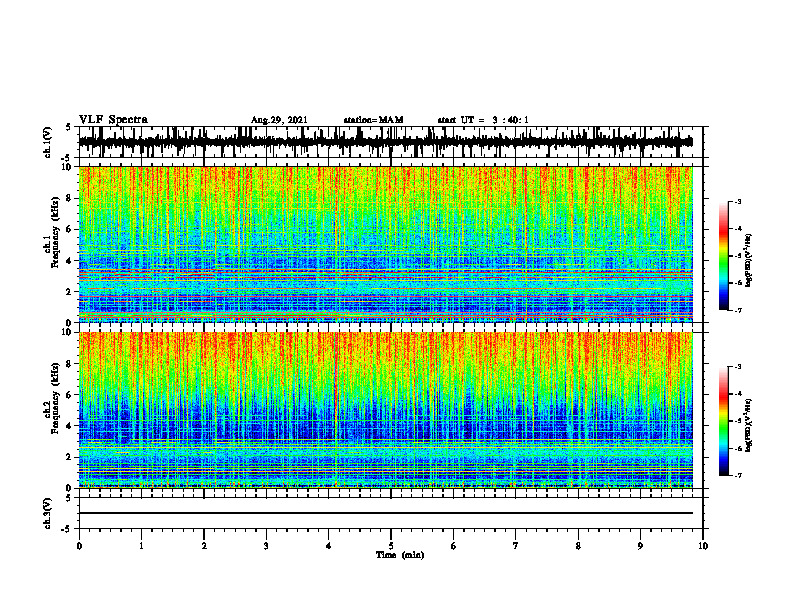Click the ch.1 spectrogram panel
The width and height of the screenshot is (792, 612).
pyautogui.click(x=390, y=244)
